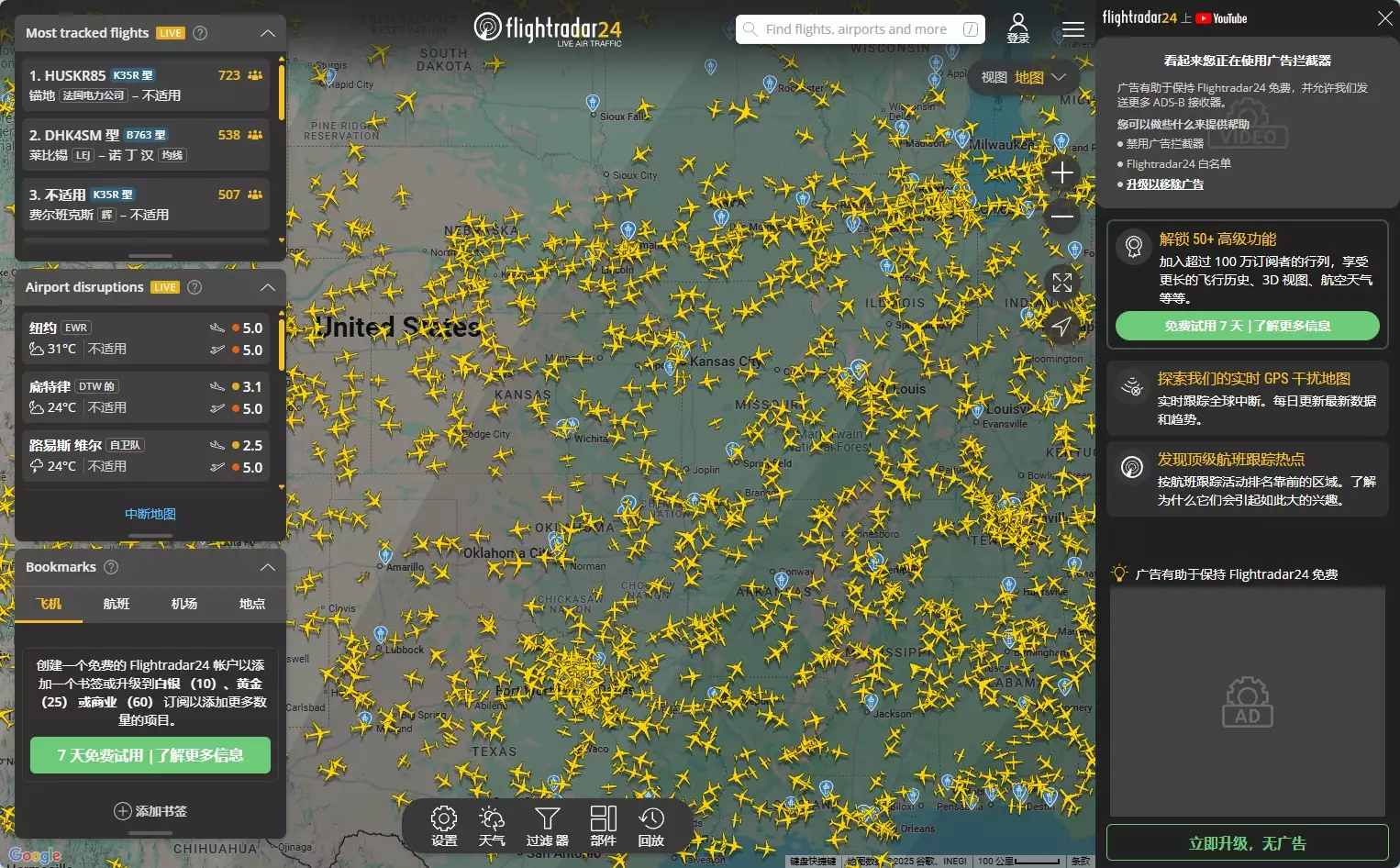Click the 立即升级,无广告 upgrade button
The height and width of the screenshot is (868, 1400).
tap(1248, 843)
